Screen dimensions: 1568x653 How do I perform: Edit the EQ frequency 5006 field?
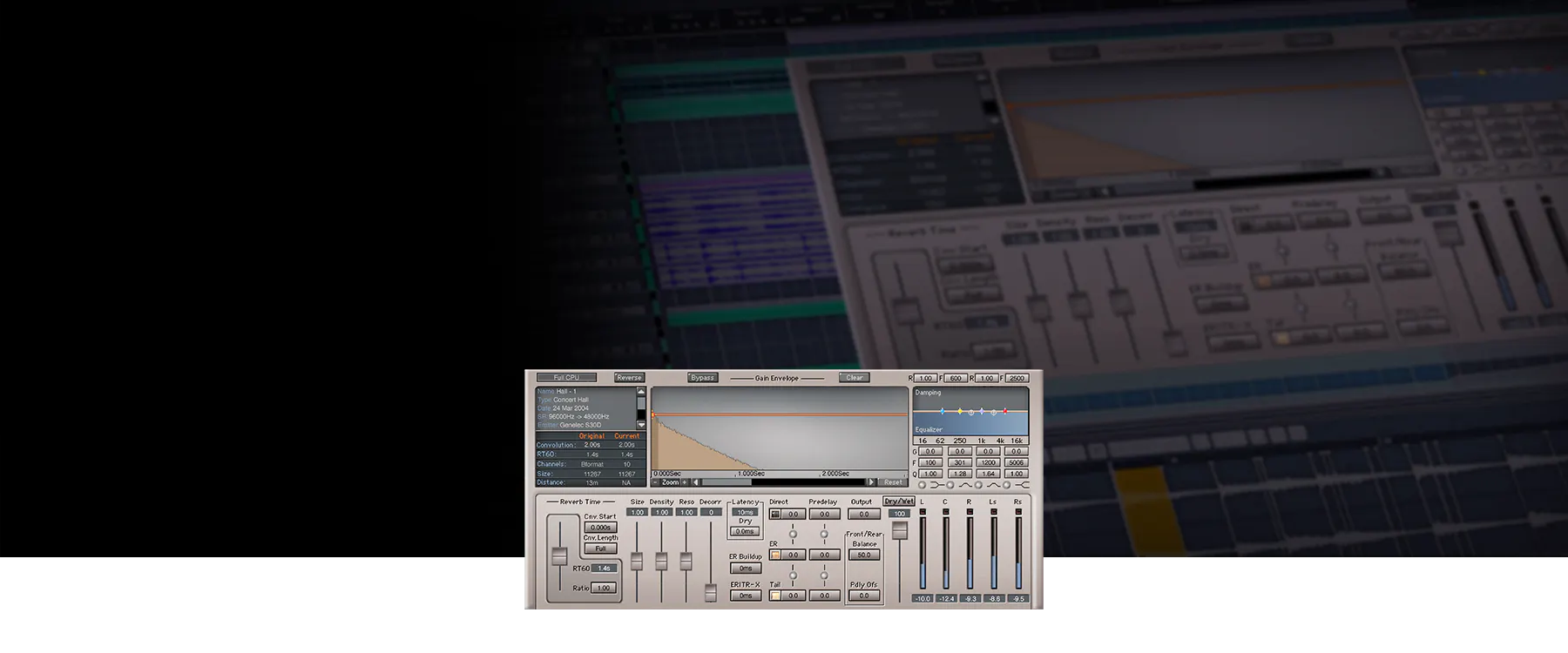[1017, 462]
